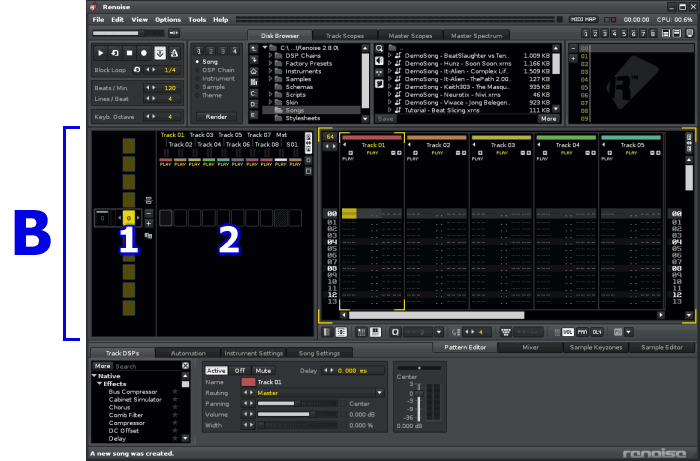Click the Render button
Screen dimensions: 700x461
pos(216,116)
